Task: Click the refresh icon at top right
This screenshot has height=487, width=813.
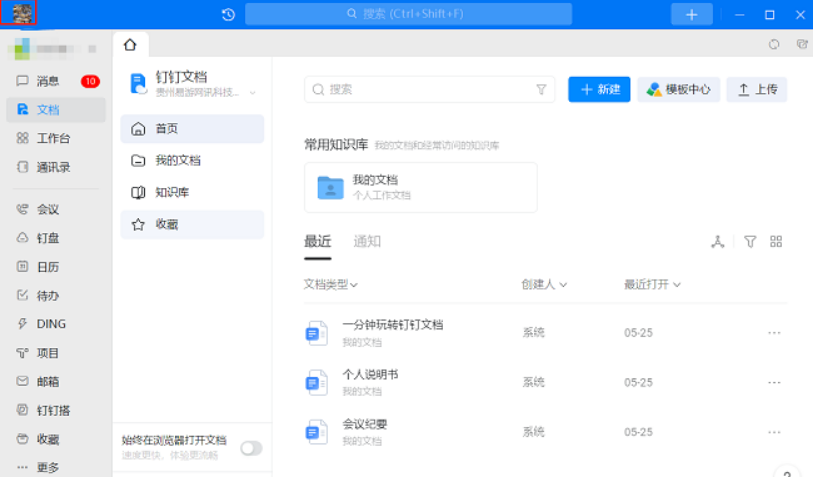Action: (774, 45)
